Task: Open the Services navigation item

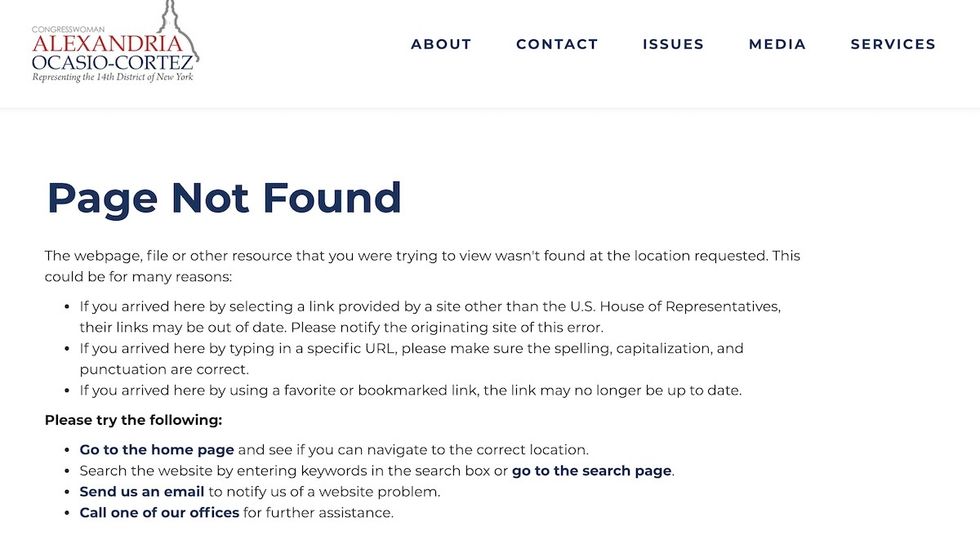Action: pos(893,44)
